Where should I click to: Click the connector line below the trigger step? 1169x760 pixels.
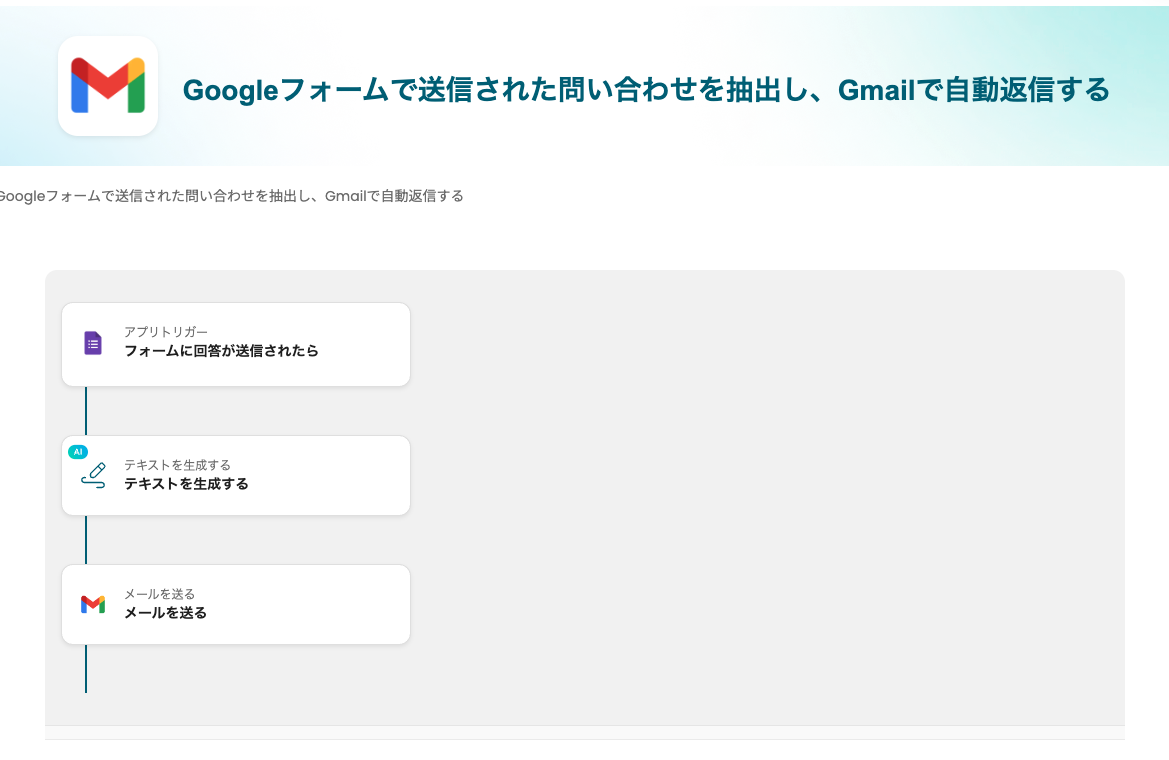point(86,410)
